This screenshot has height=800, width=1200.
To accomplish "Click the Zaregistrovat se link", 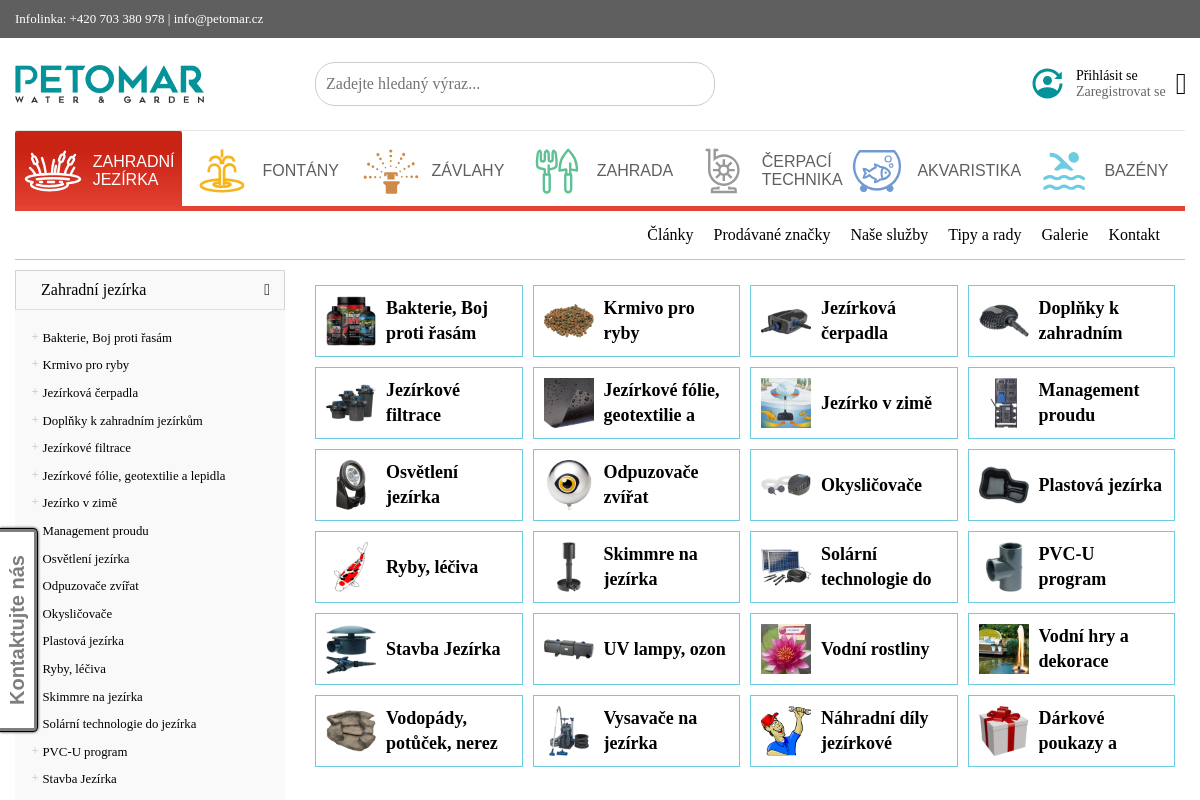I will point(1120,92).
